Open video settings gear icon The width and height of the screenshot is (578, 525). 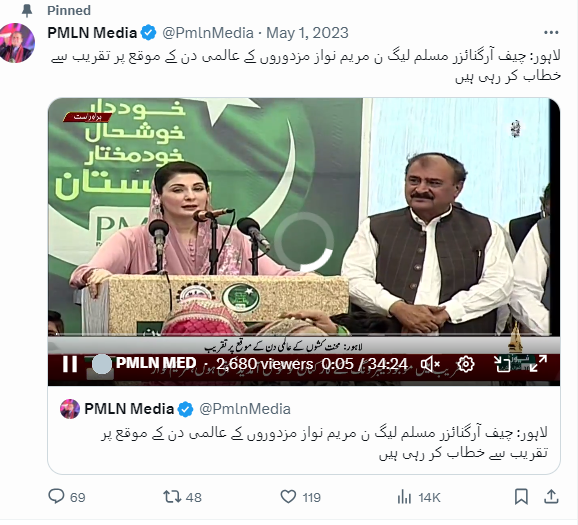[x=465, y=364]
